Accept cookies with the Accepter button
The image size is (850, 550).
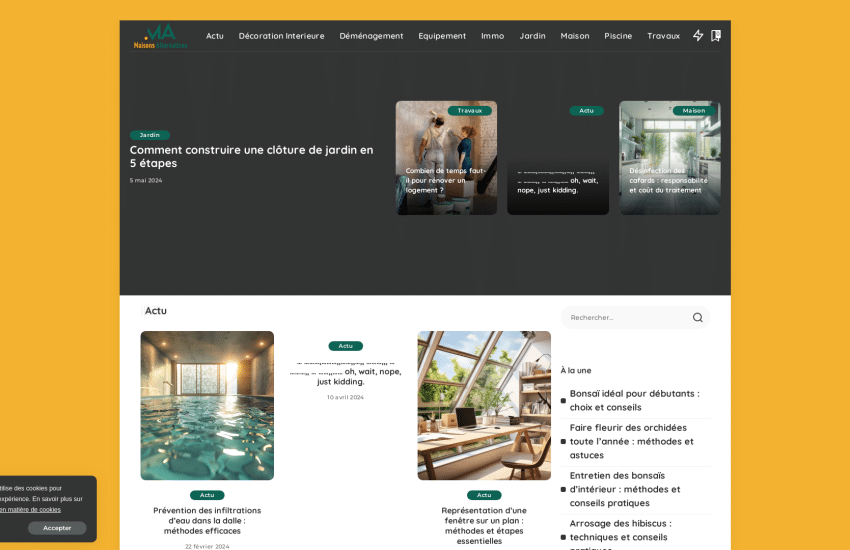(x=57, y=528)
